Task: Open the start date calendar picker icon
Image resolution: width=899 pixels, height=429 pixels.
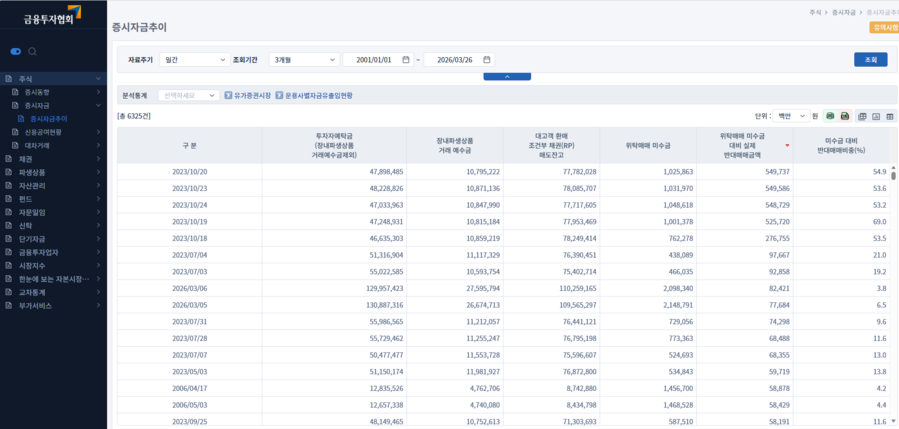Action: [406, 60]
